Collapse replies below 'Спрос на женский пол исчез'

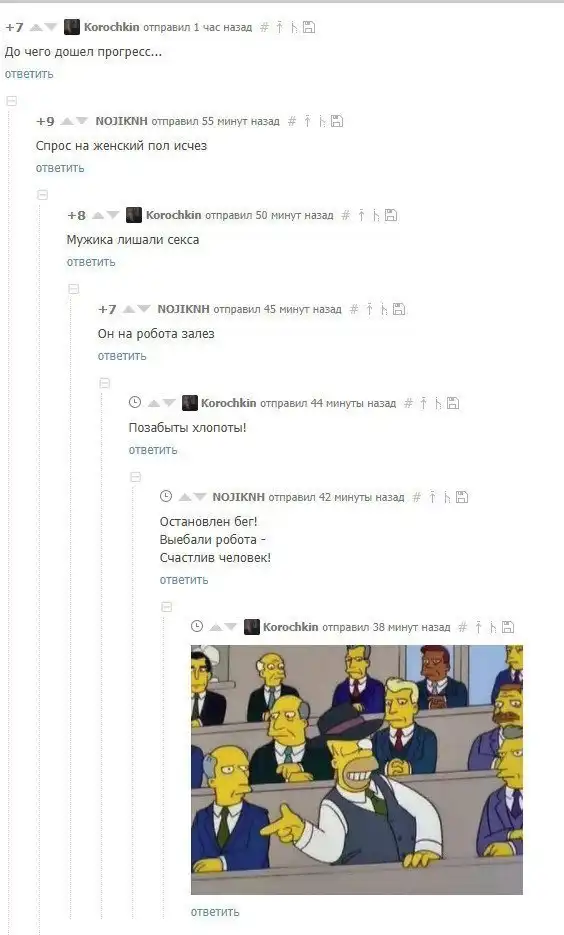42,195
